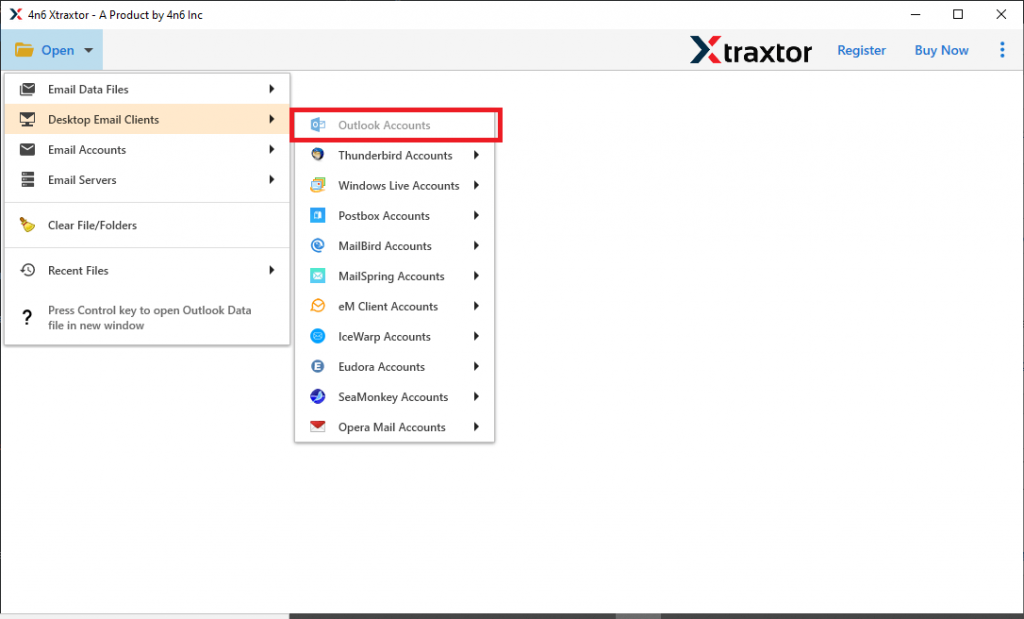Image resolution: width=1024 pixels, height=619 pixels.
Task: Click the question mark help icon
Action: click(x=27, y=318)
